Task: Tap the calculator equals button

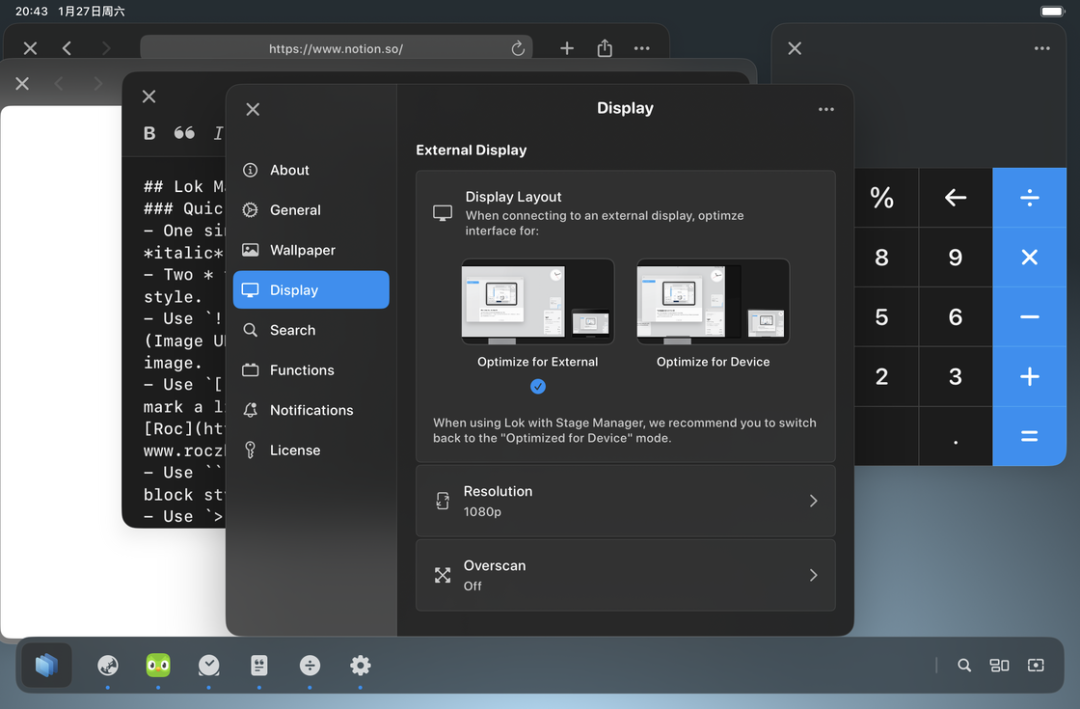Action: 1029,436
